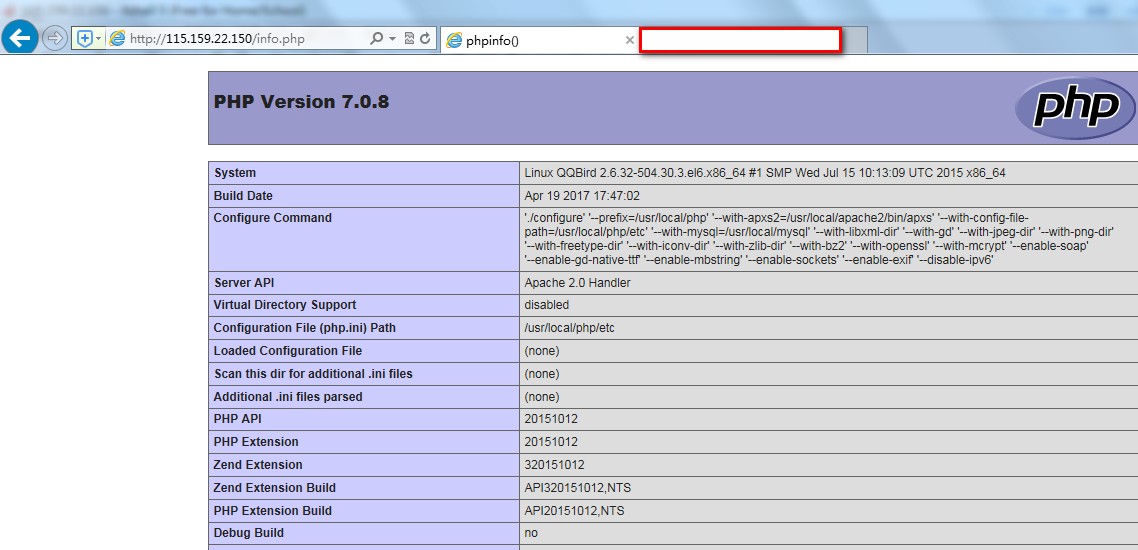
Task: Click "Configuration File (php.ini) Path" label
Action: [x=305, y=328]
